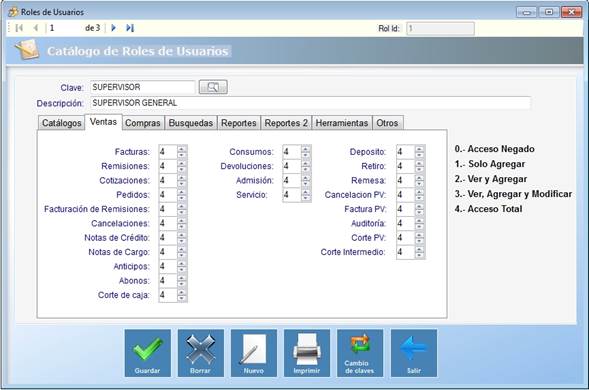Maximize the Roles de Usuarios window
Viewport: 589px width, 390px height.
(x=548, y=12)
